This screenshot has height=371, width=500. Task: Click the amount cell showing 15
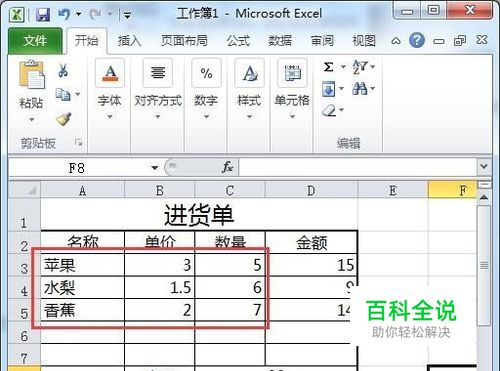pyautogui.click(x=311, y=265)
